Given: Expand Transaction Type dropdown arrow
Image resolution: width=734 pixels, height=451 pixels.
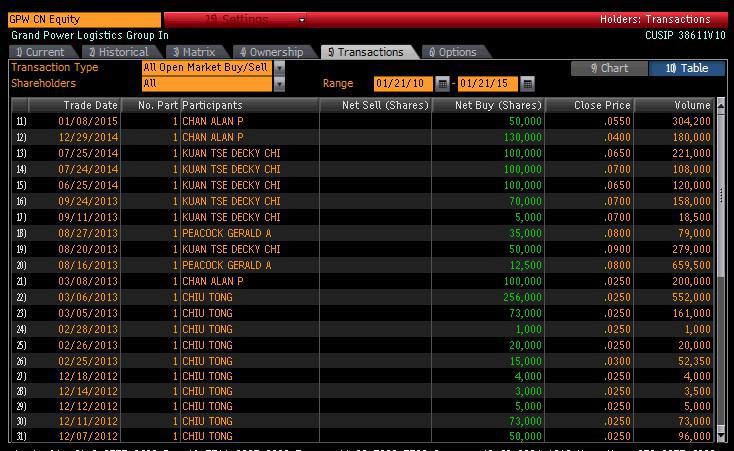Looking at the screenshot, I should [279, 68].
